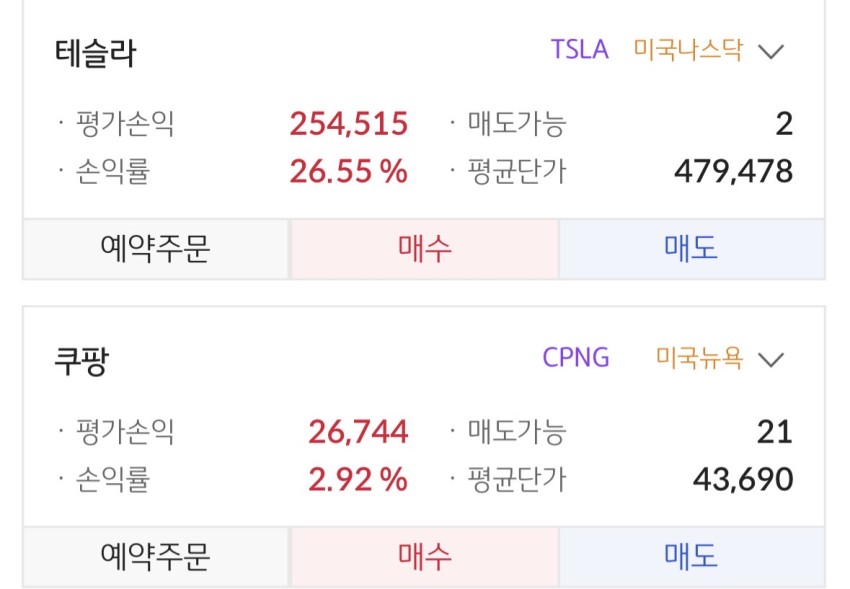
Task: Select Coupang 평균단가 43,690 value
Action: tap(743, 480)
